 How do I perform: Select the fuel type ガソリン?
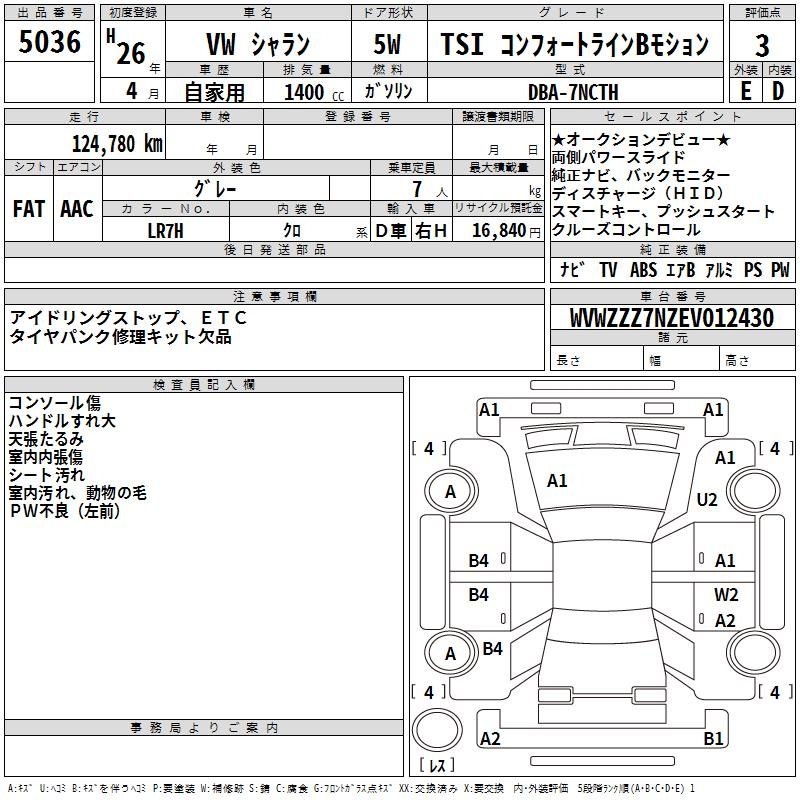[x=388, y=91]
